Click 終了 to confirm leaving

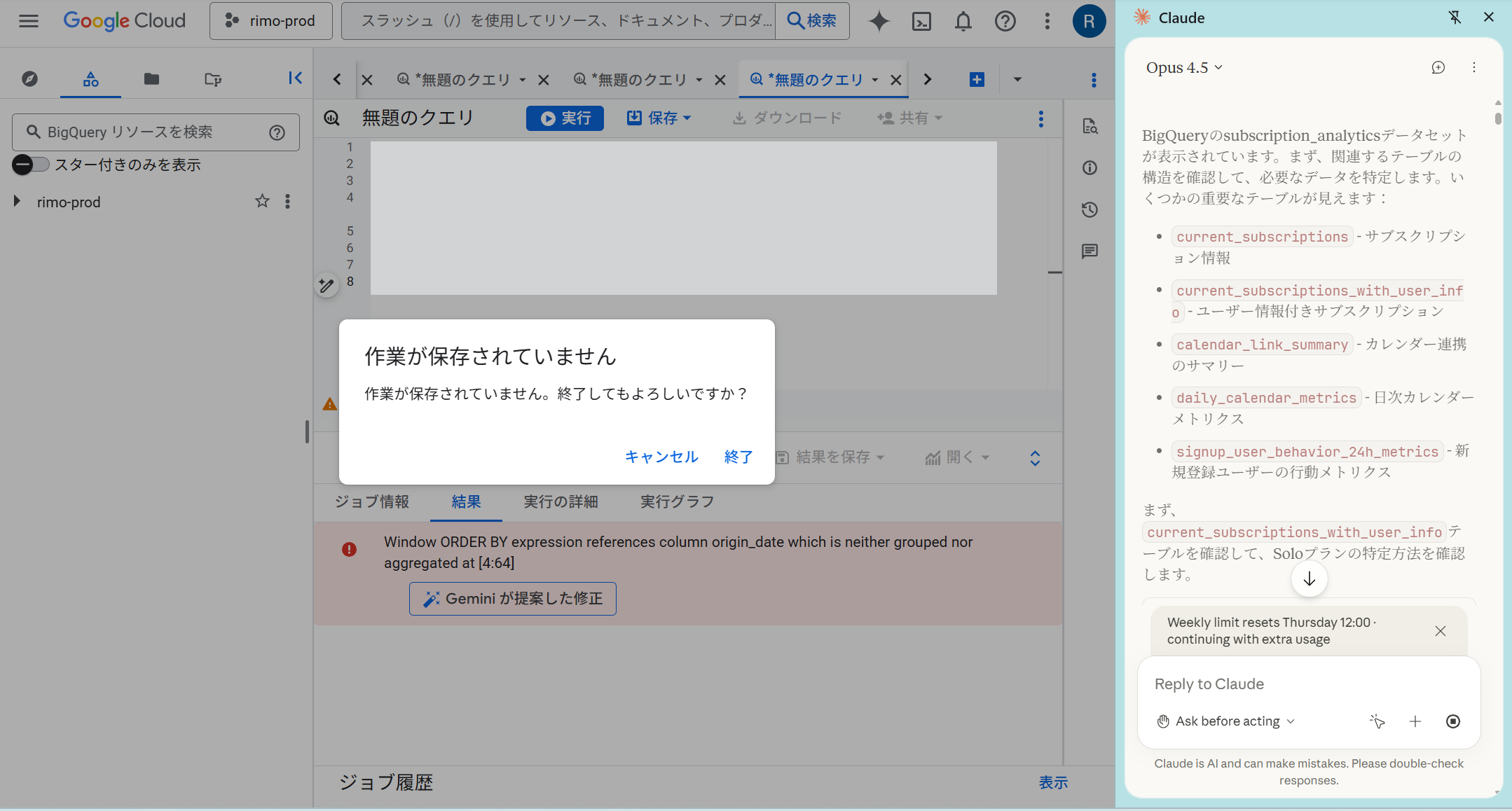tap(738, 457)
